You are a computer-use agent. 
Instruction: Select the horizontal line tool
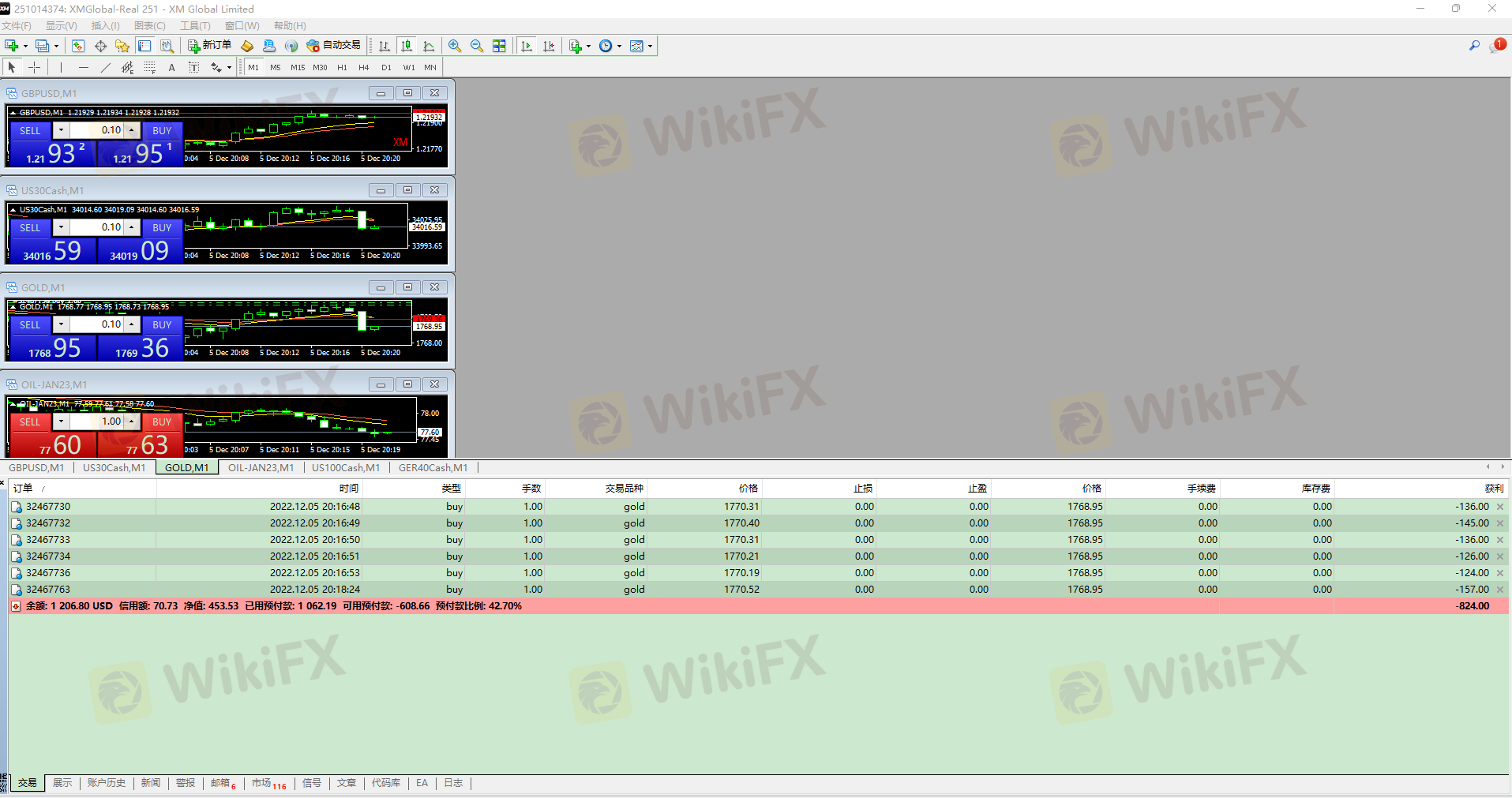click(83, 67)
